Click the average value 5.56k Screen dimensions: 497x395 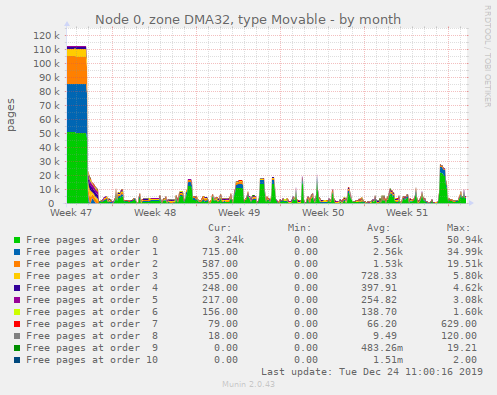coord(388,240)
